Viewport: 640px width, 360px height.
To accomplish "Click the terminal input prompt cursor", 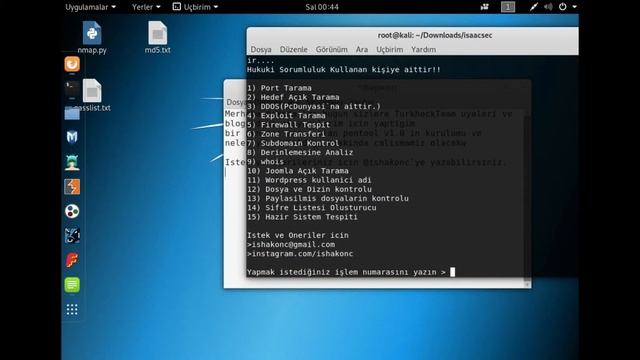I will [452, 272].
